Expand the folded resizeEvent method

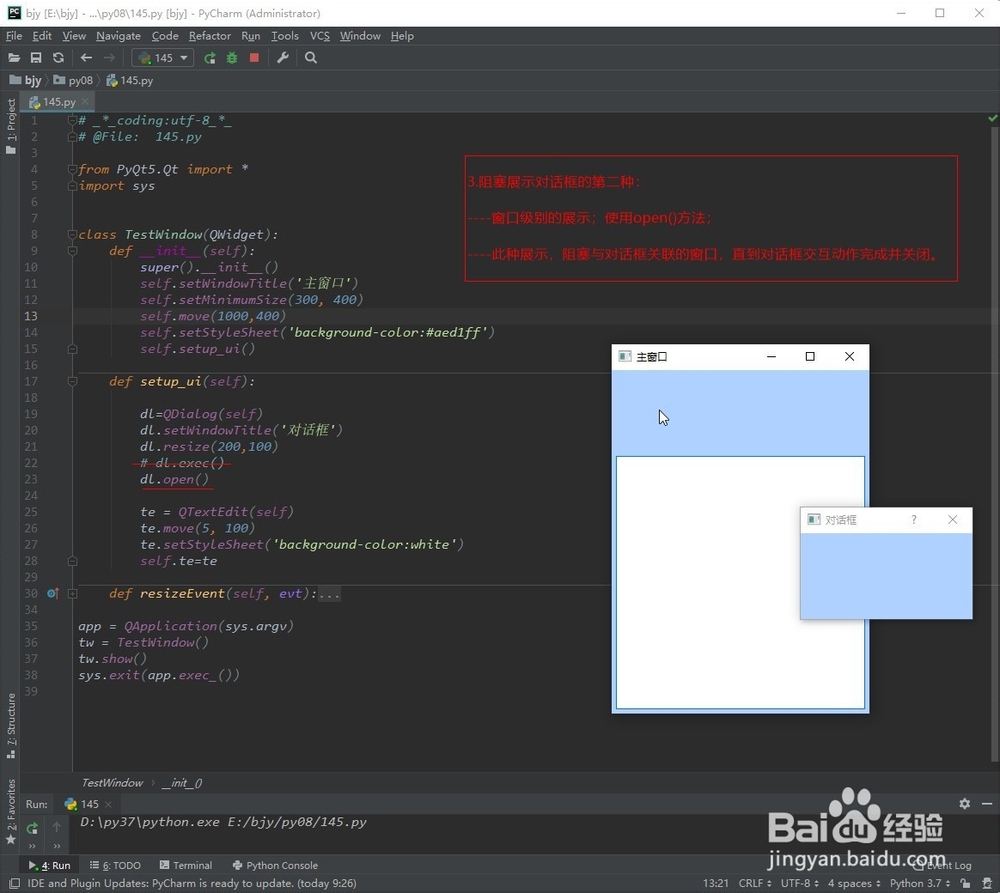(x=72, y=594)
